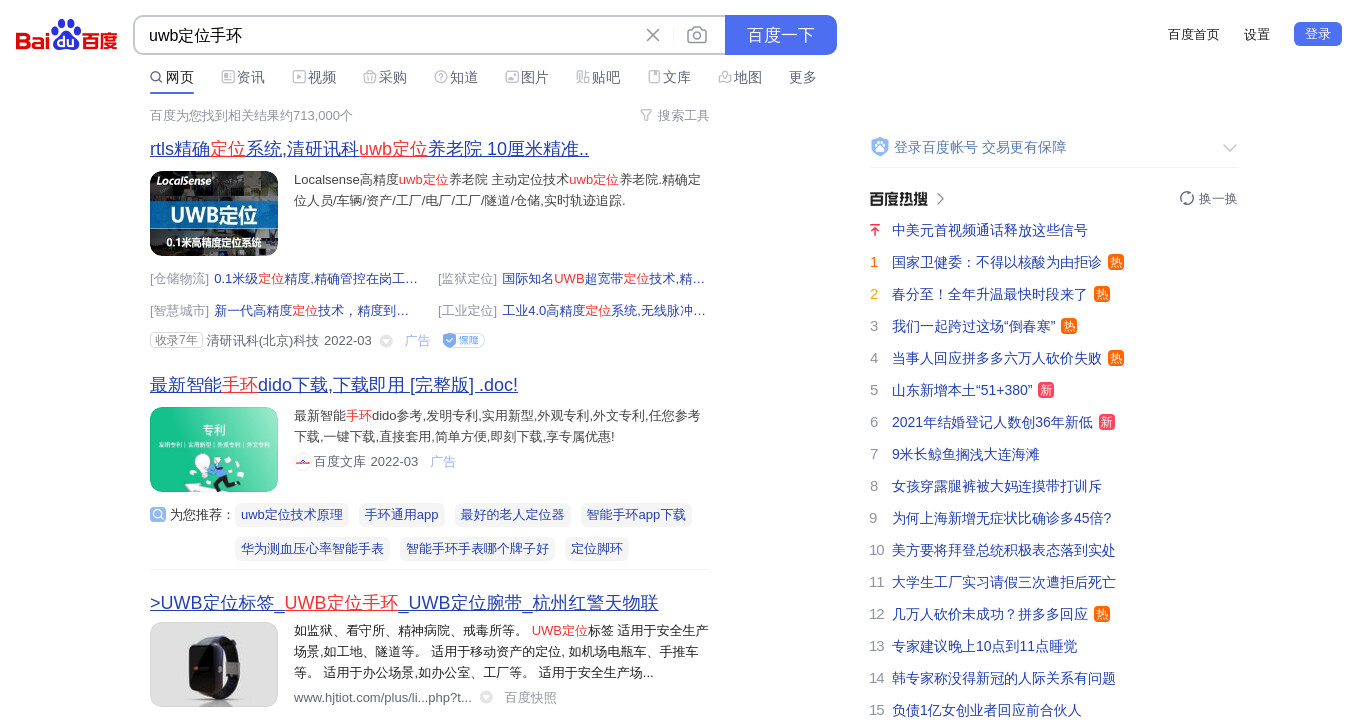Click the 登录 button
Image resolution: width=1366 pixels, height=728 pixels.
point(1318,34)
